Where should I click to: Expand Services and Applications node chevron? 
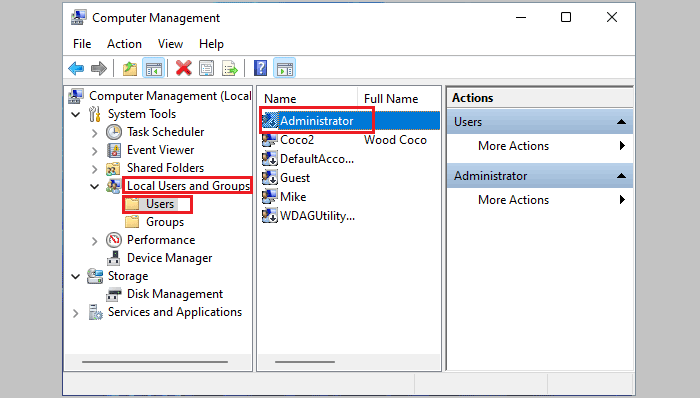point(75,313)
